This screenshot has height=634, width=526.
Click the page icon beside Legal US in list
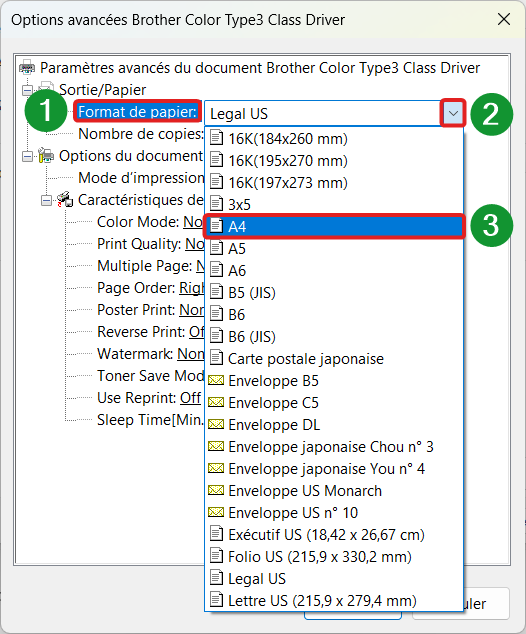216,578
